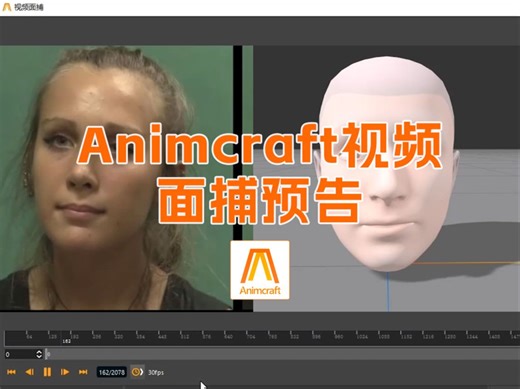Image resolution: width=520 pixels, height=389 pixels.
Task: Click the Animcraft icon in the title bar
Action: [x=7, y=7]
